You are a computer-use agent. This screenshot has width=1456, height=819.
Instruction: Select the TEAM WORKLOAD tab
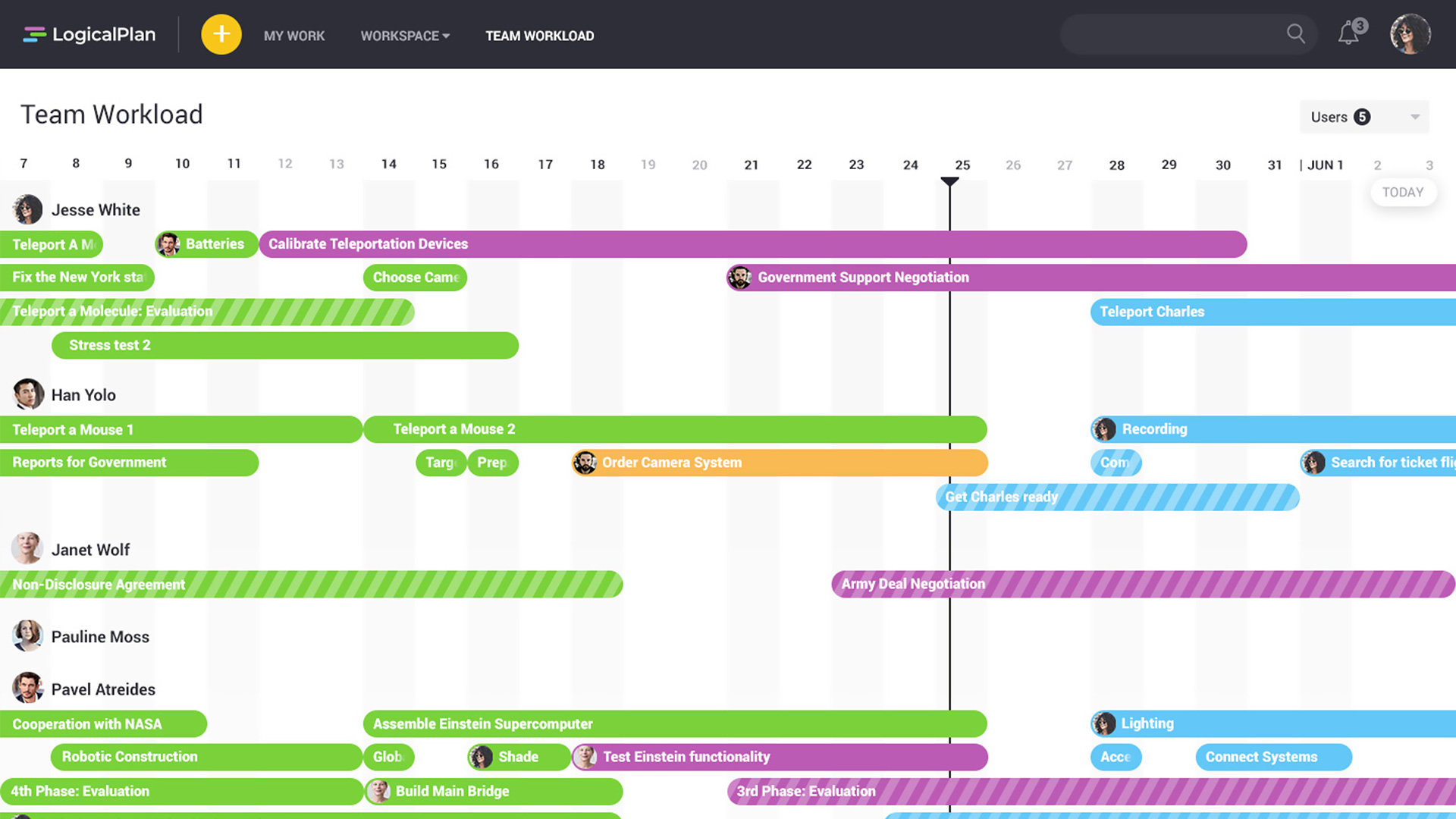540,36
